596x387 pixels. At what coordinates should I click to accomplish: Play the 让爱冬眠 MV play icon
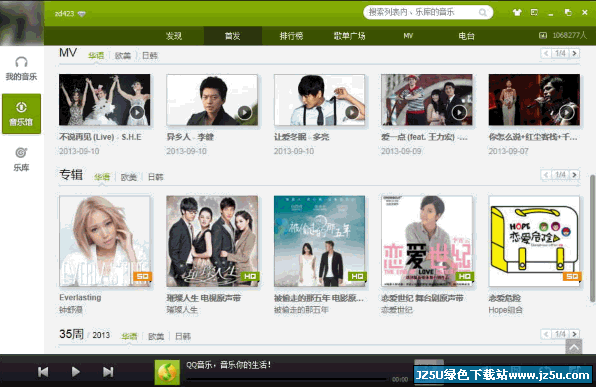[x=352, y=113]
